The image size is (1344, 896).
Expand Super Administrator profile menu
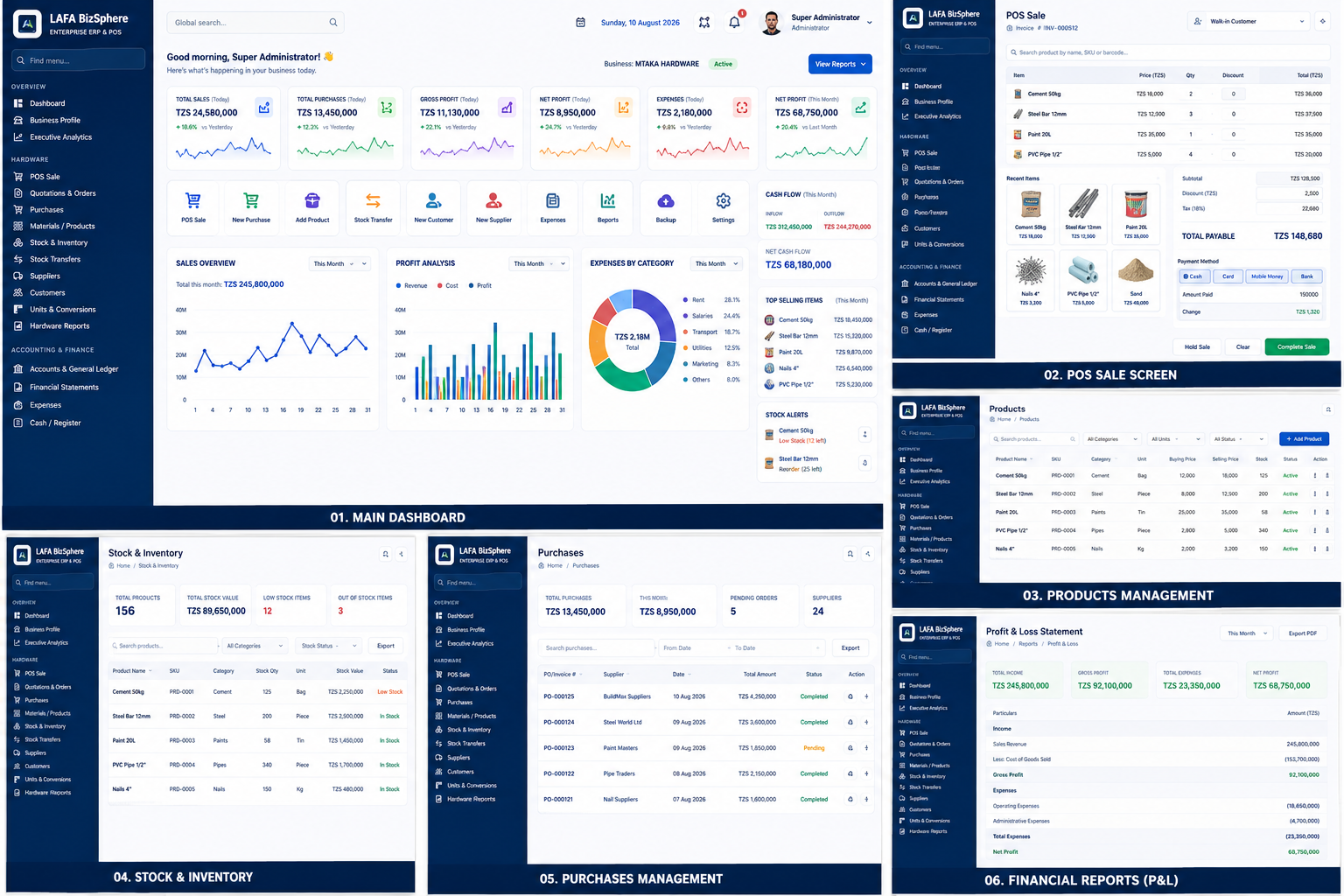point(818,23)
